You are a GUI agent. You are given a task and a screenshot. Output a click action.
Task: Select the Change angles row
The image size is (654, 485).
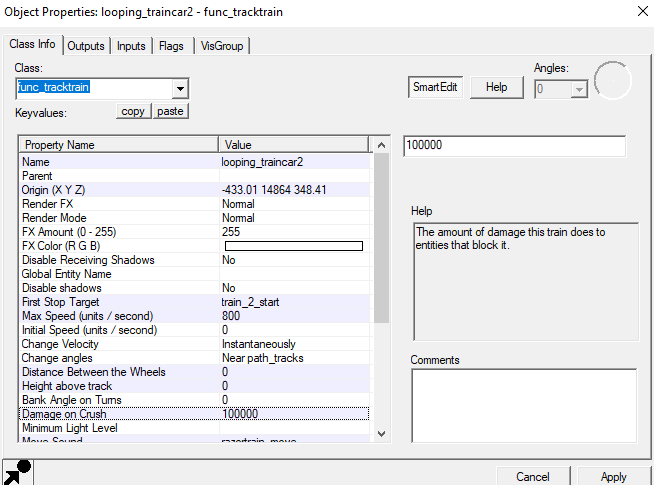[x=194, y=358]
